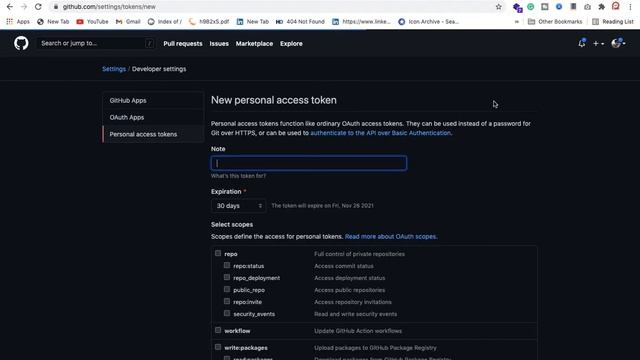Click the Search or jump to box
Image resolution: width=640 pixels, height=360 pixels.
point(96,43)
